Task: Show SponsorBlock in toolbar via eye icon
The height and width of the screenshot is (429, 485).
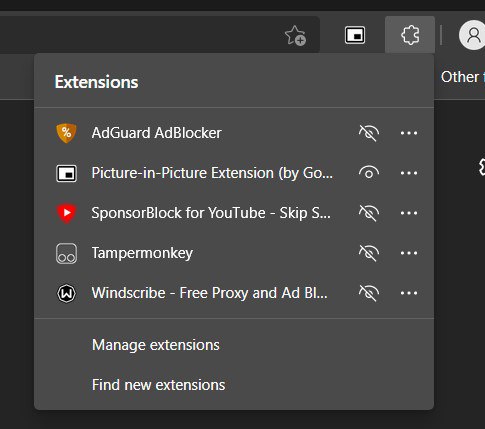Action: pos(369,213)
